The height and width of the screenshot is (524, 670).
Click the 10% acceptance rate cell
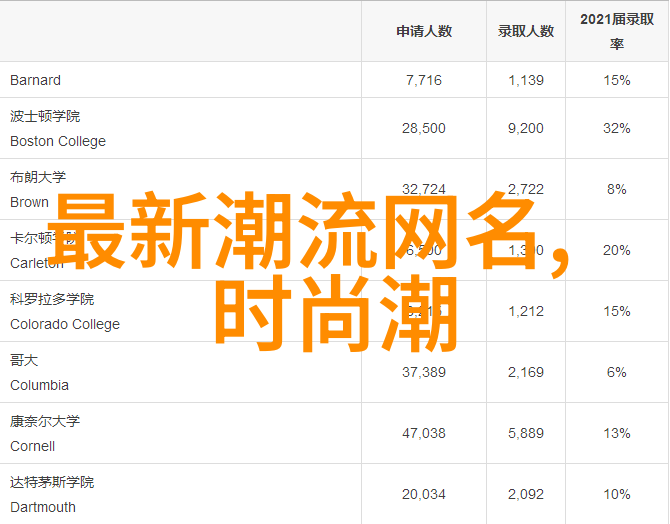coord(617,495)
